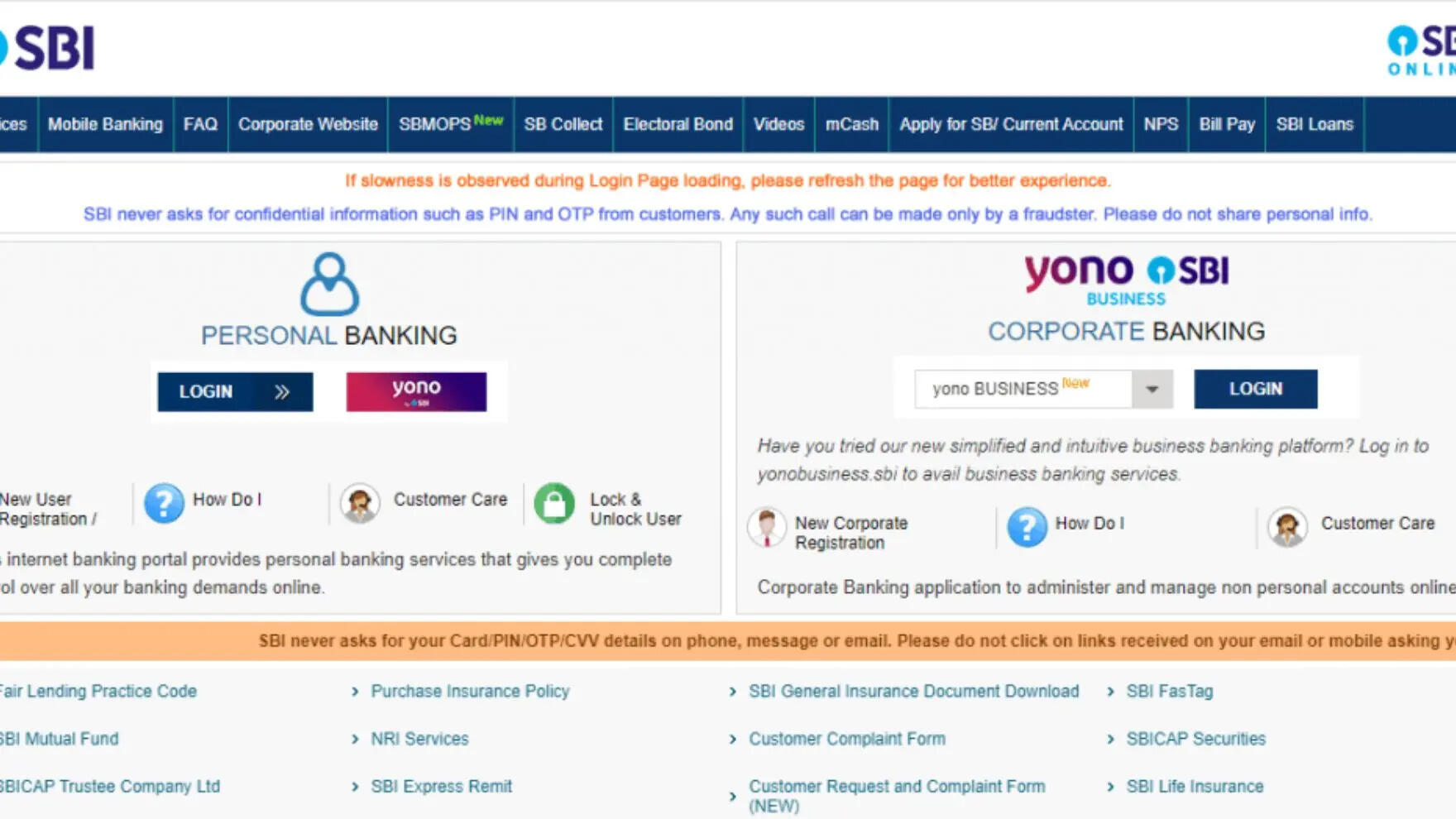
Task: Open the yono BUSINESS login type selector
Action: [1024, 389]
